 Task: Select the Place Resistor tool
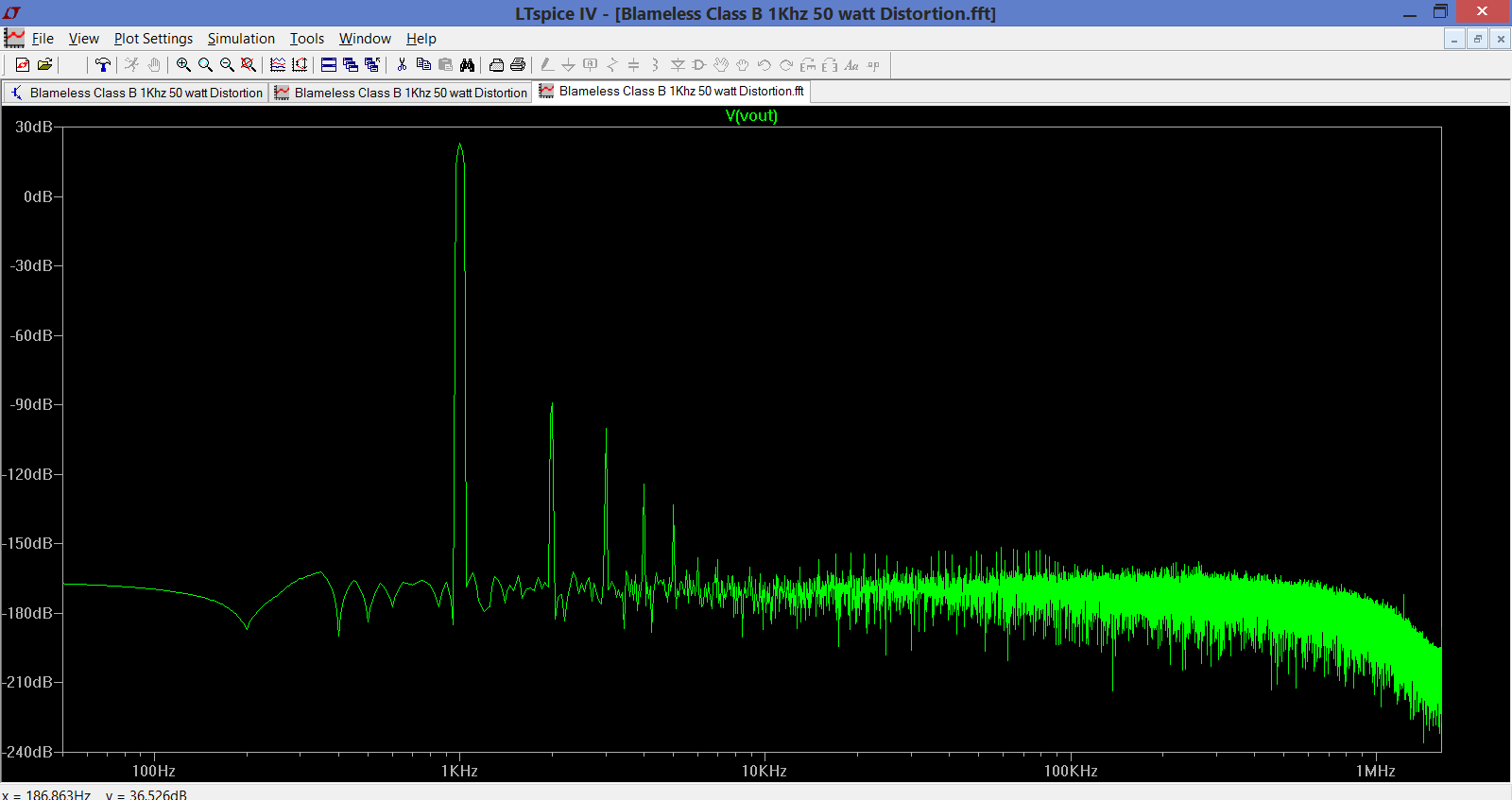tap(612, 65)
